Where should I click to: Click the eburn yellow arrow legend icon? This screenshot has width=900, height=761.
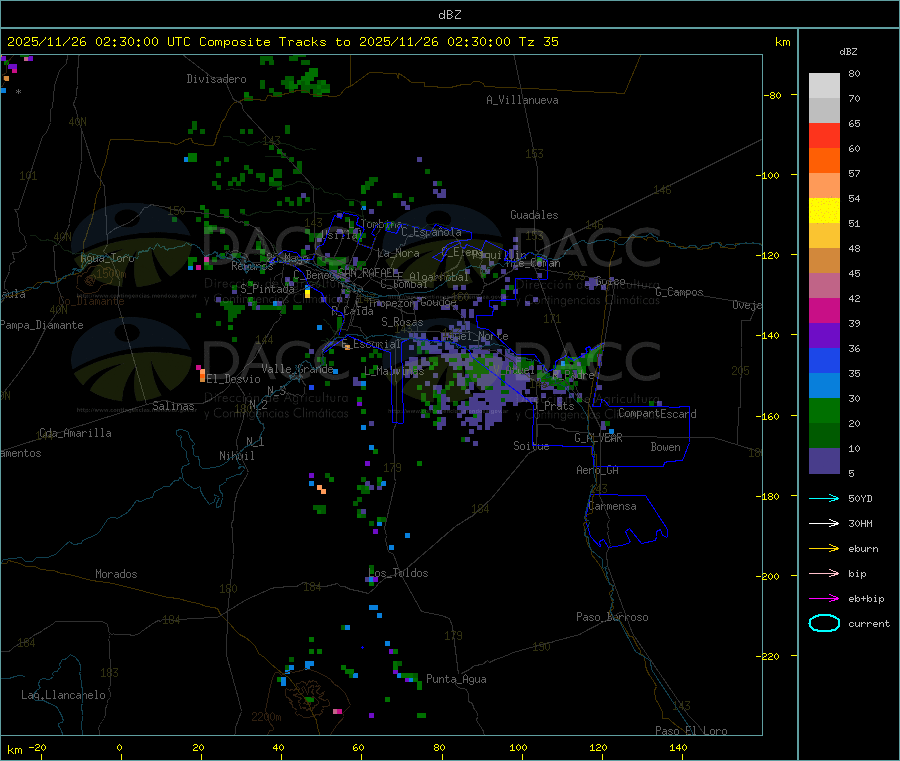[824, 549]
